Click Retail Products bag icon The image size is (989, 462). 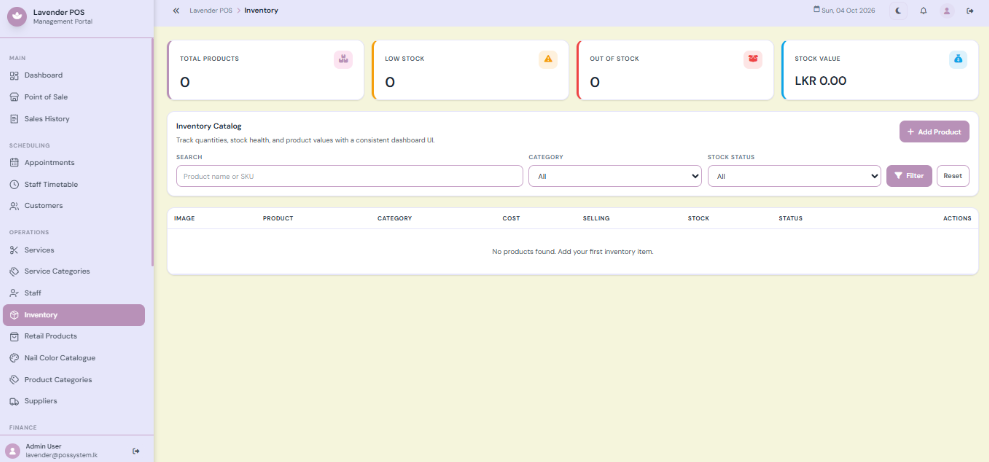tap(14, 336)
